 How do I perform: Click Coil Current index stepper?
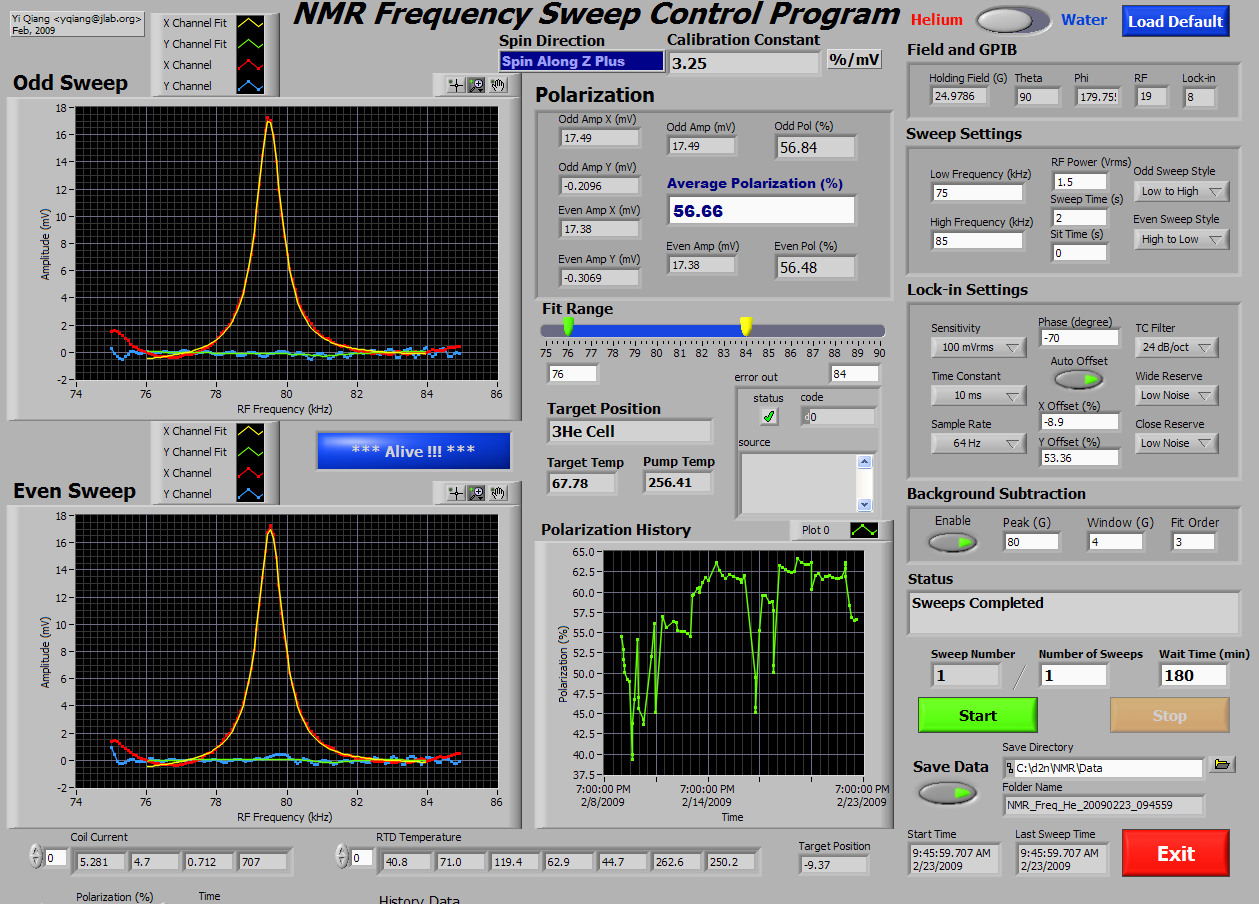pos(38,857)
